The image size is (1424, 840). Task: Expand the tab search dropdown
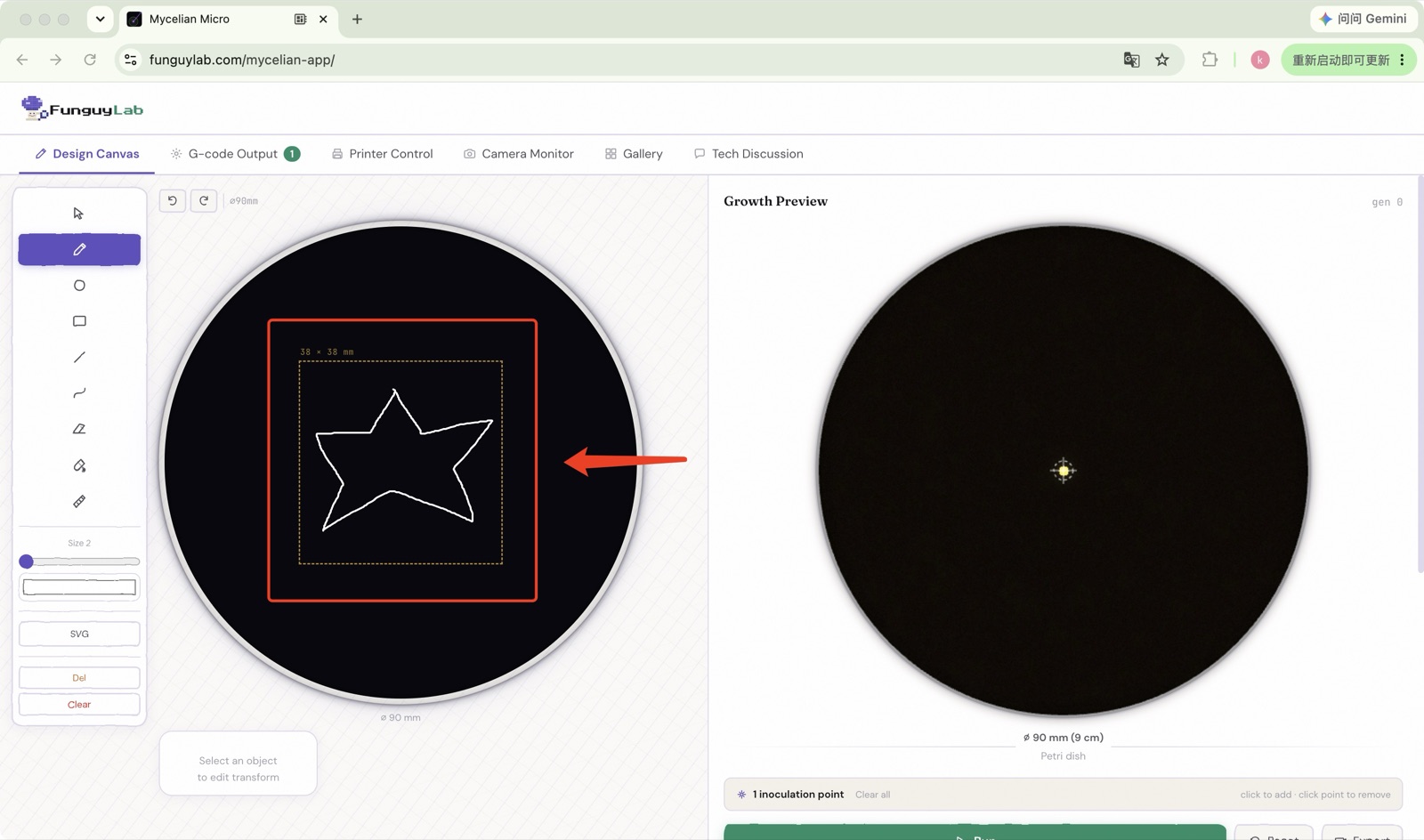(x=100, y=19)
